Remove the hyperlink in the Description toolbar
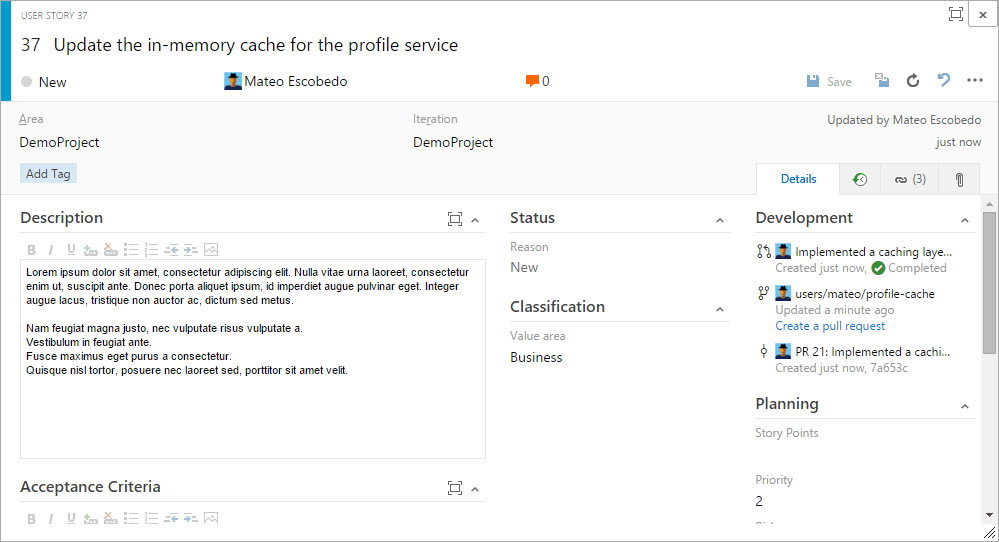 (x=111, y=250)
